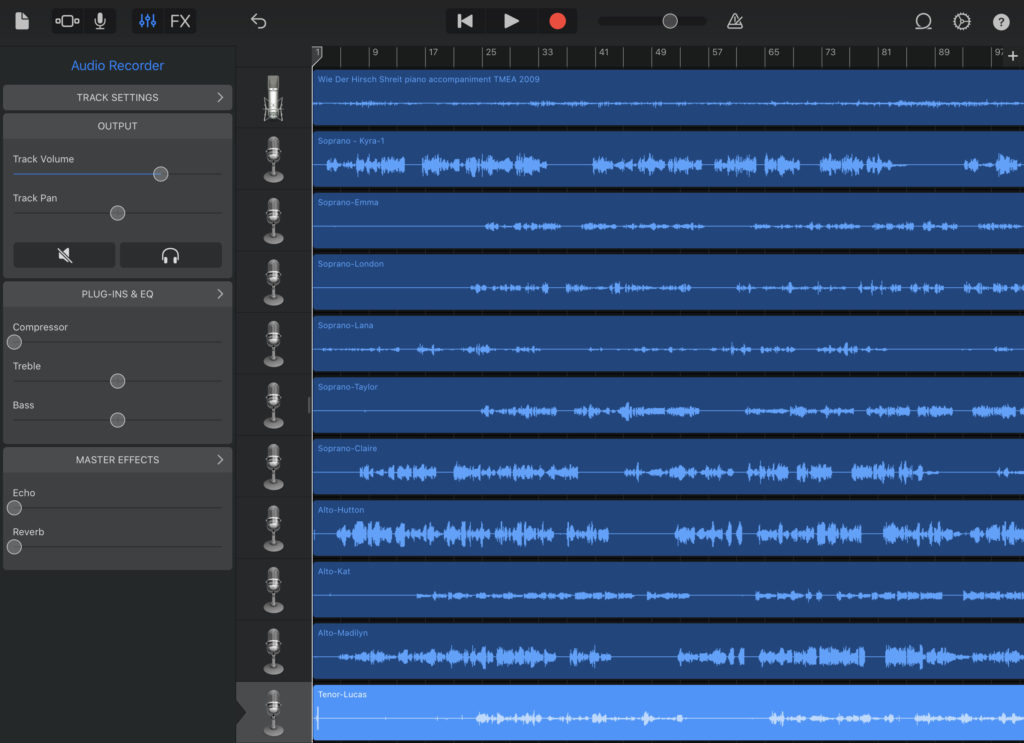Undo the last action
1024x743 pixels.
coord(259,21)
